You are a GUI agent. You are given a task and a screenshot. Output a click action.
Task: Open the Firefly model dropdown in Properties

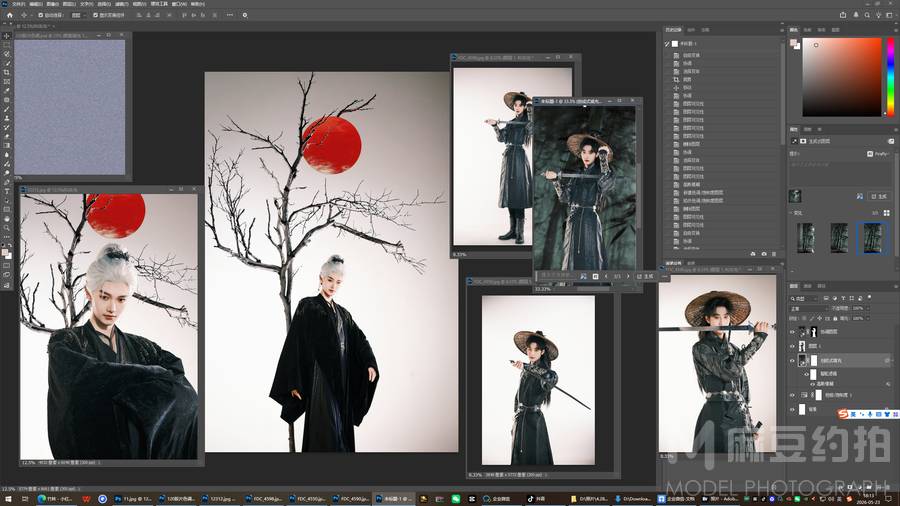tap(878, 154)
